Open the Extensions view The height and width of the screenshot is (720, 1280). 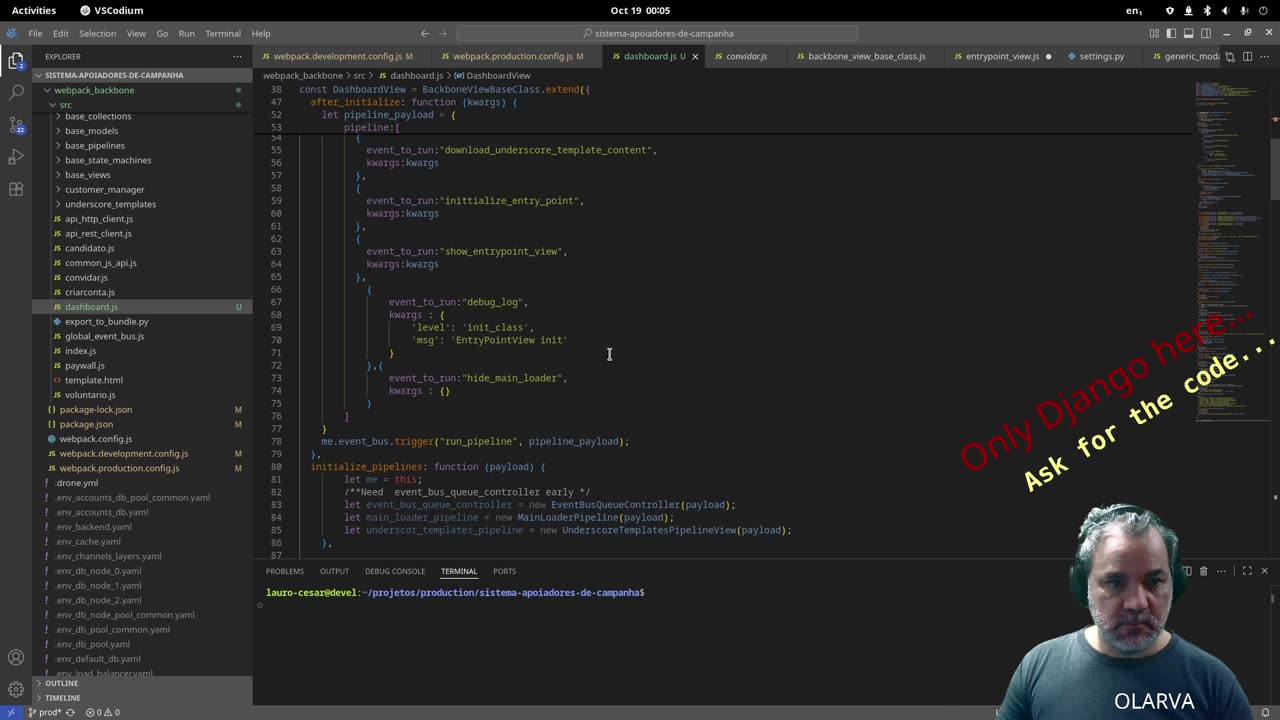[x=16, y=189]
